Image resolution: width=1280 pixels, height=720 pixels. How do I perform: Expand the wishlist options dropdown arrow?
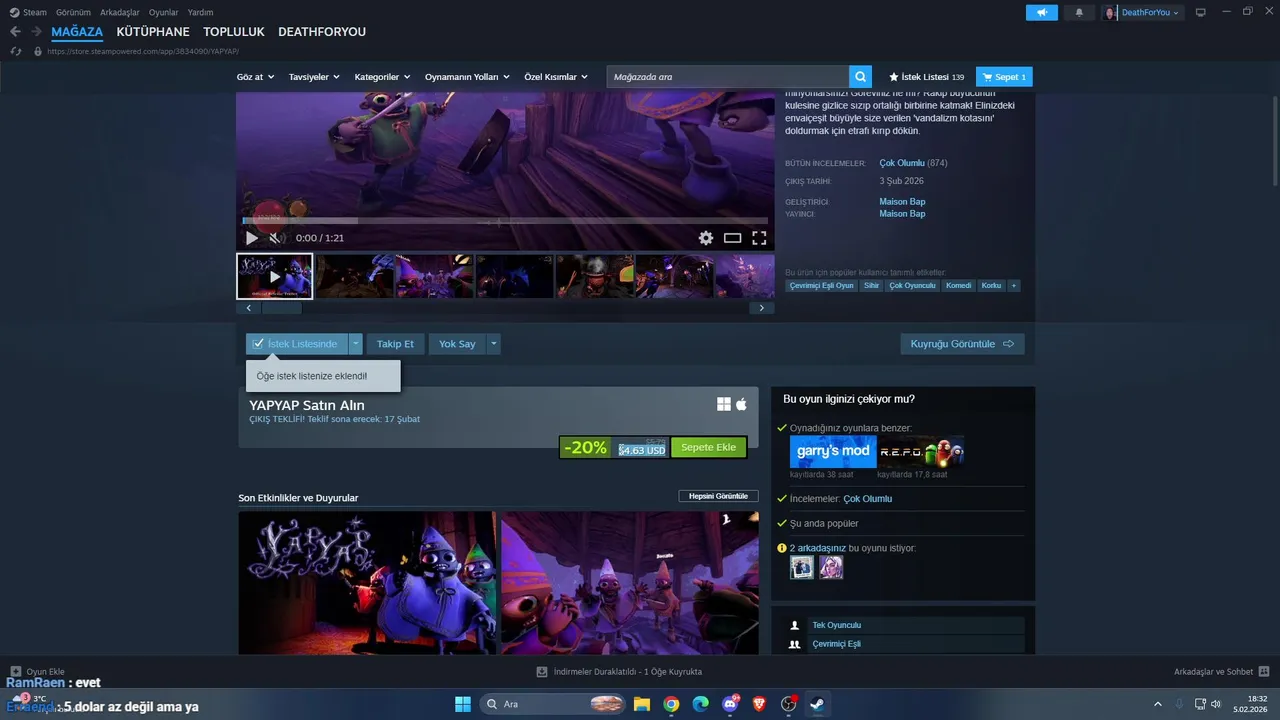[x=355, y=344]
